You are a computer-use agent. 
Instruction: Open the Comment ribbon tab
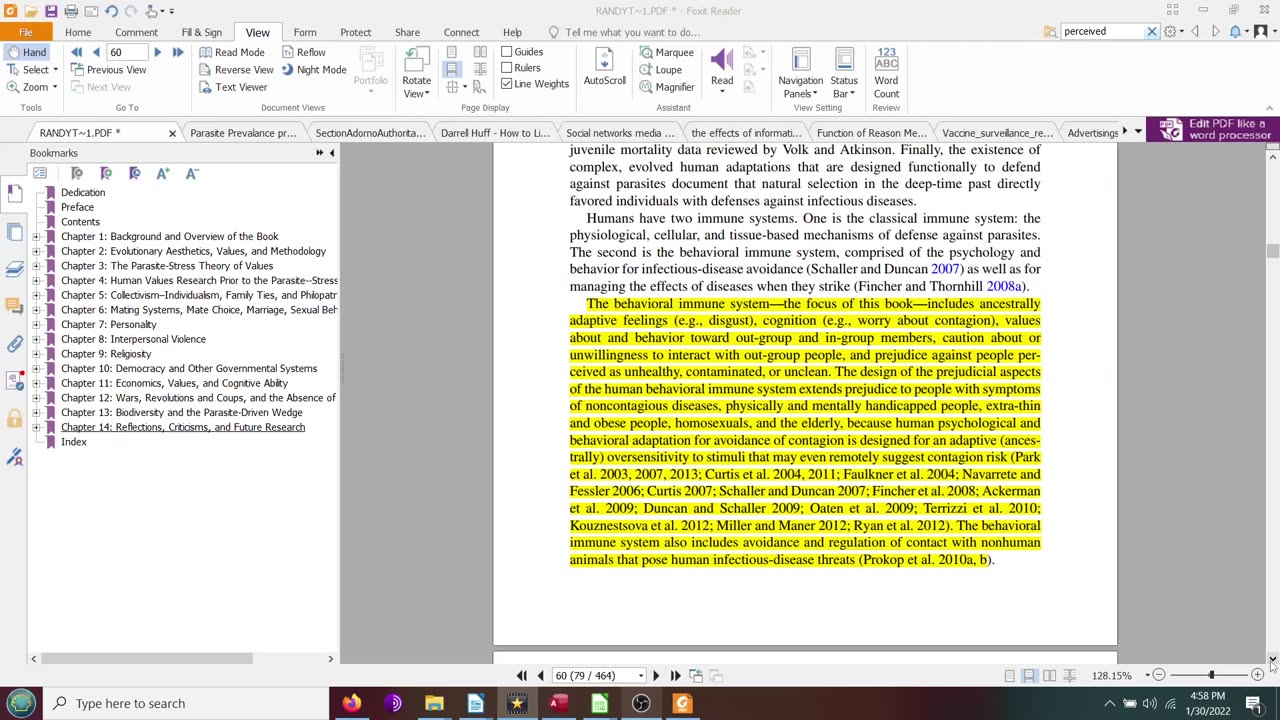click(136, 32)
